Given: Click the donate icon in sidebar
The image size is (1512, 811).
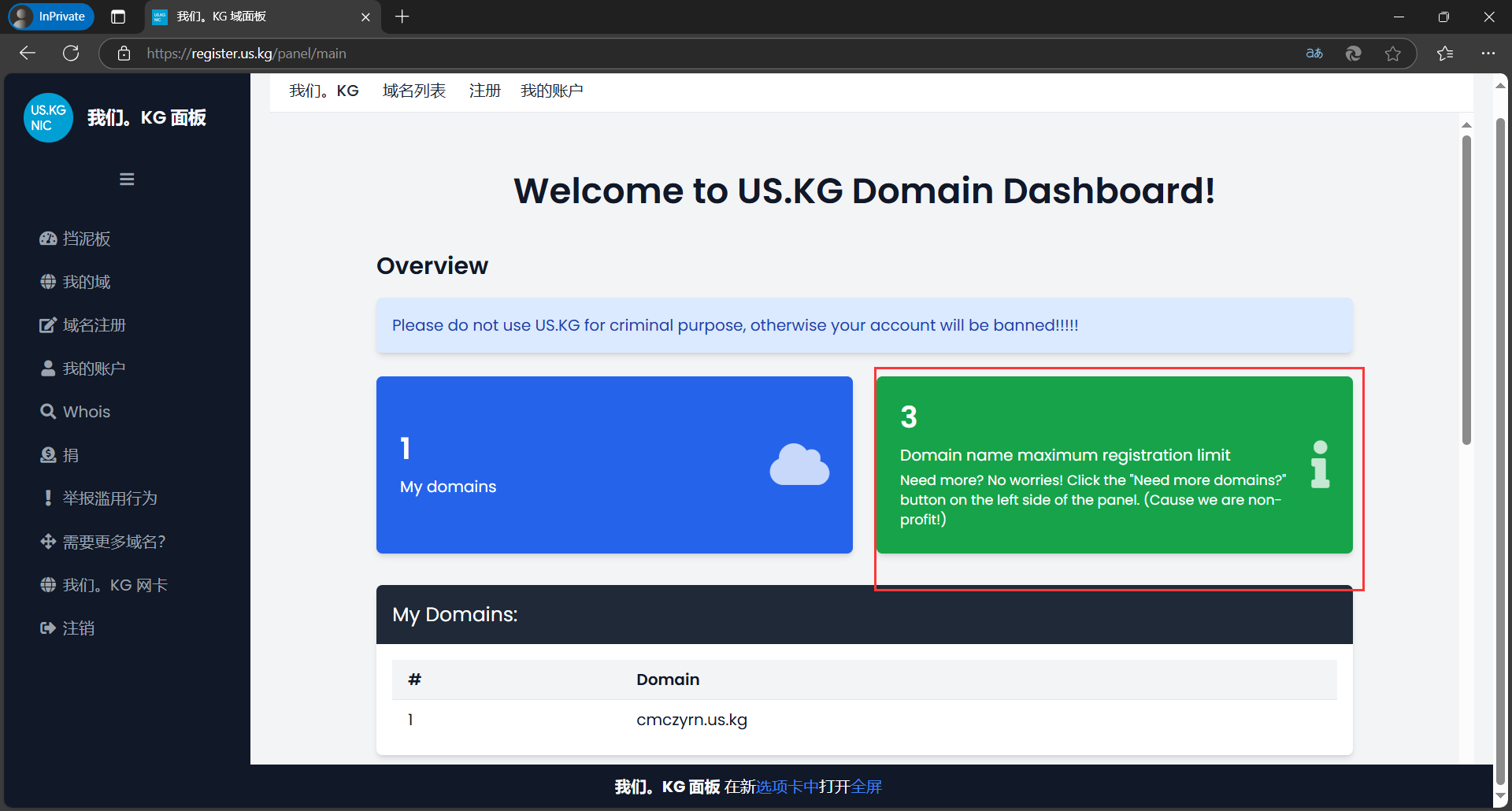Looking at the screenshot, I should coord(48,455).
